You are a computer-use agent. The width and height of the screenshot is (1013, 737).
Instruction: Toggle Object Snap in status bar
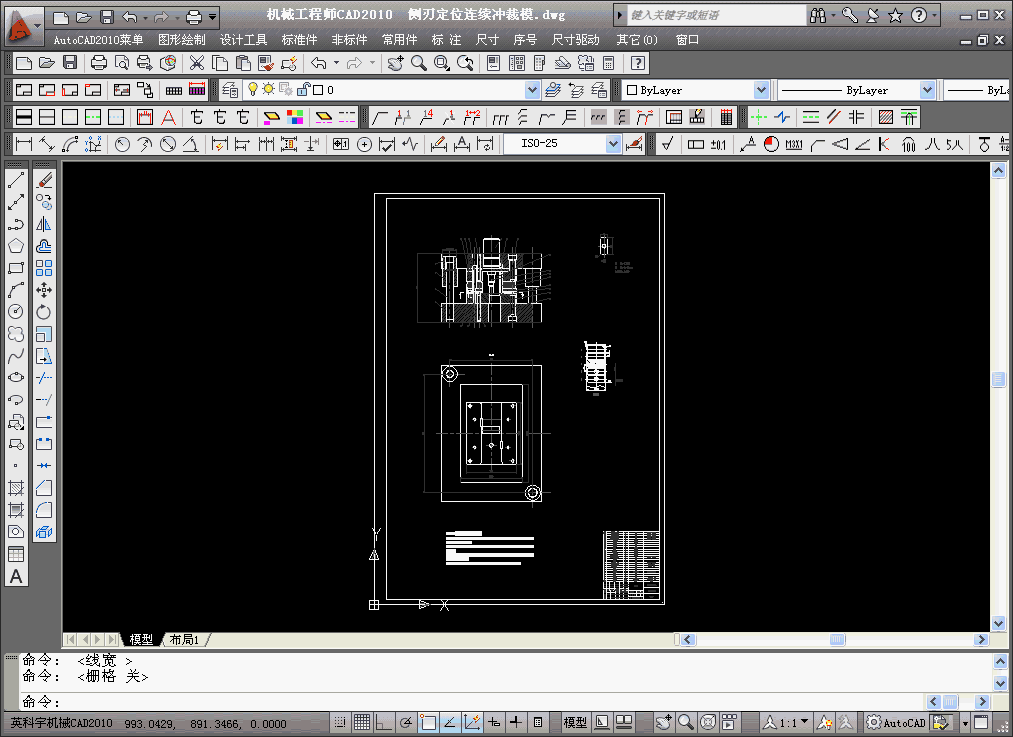[x=428, y=722]
